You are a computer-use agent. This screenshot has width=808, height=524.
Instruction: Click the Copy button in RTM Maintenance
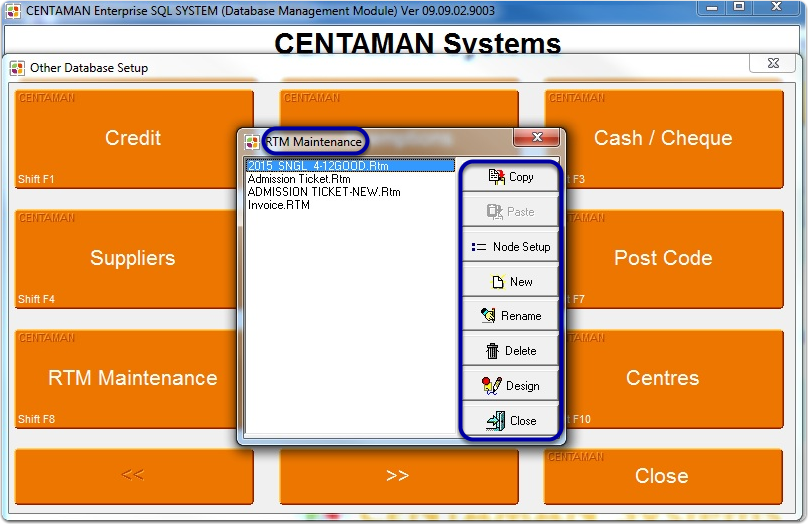pos(510,177)
